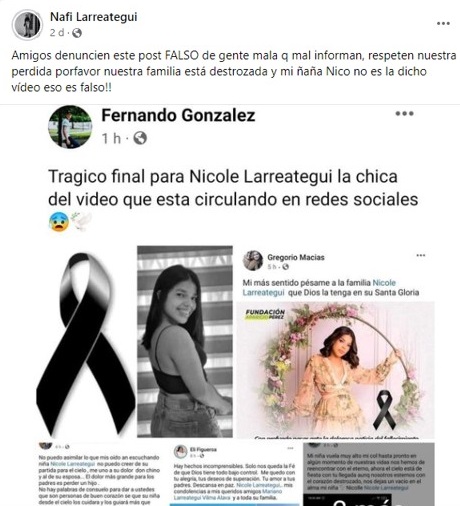
Task: Open the gray condolence message screenshot
Action: point(369,474)
